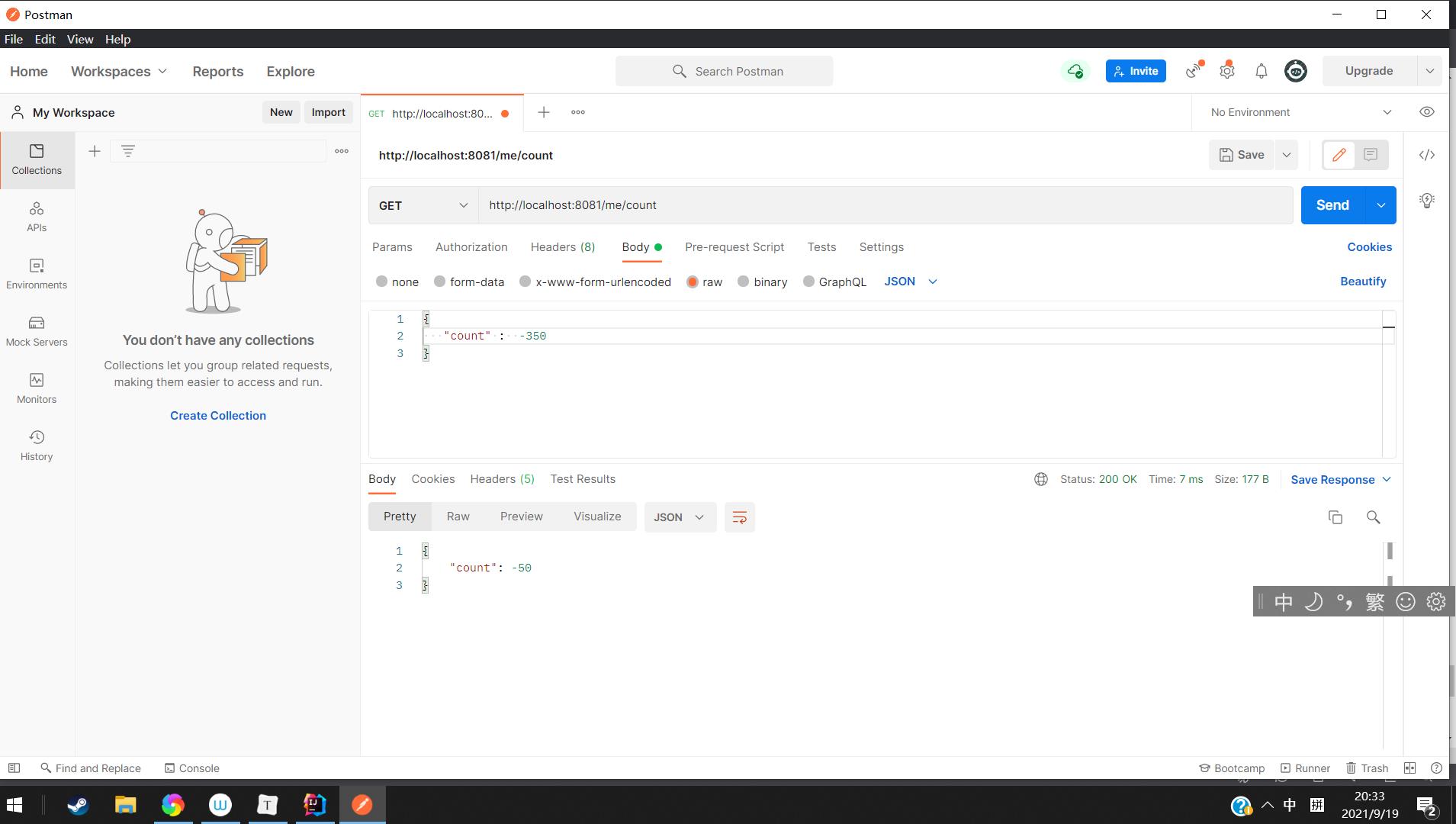Switch to the Params tab
This screenshot has width=1456, height=824.
pyautogui.click(x=392, y=247)
